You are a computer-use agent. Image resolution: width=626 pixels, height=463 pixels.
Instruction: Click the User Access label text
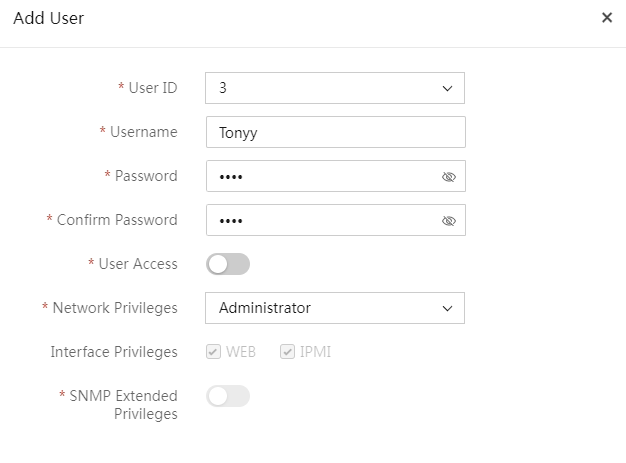(x=138, y=264)
